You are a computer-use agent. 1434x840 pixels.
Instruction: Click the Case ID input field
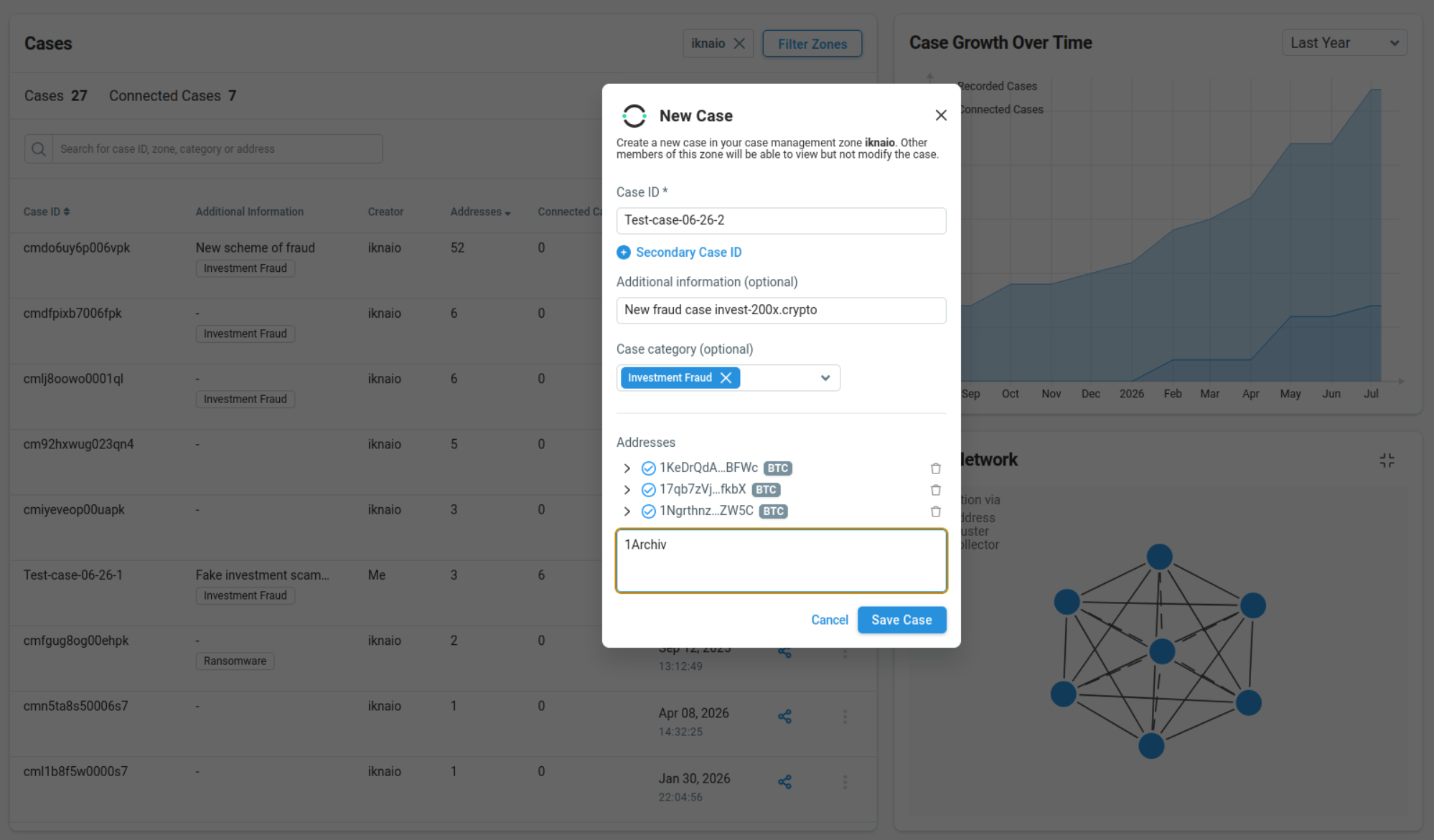781,220
